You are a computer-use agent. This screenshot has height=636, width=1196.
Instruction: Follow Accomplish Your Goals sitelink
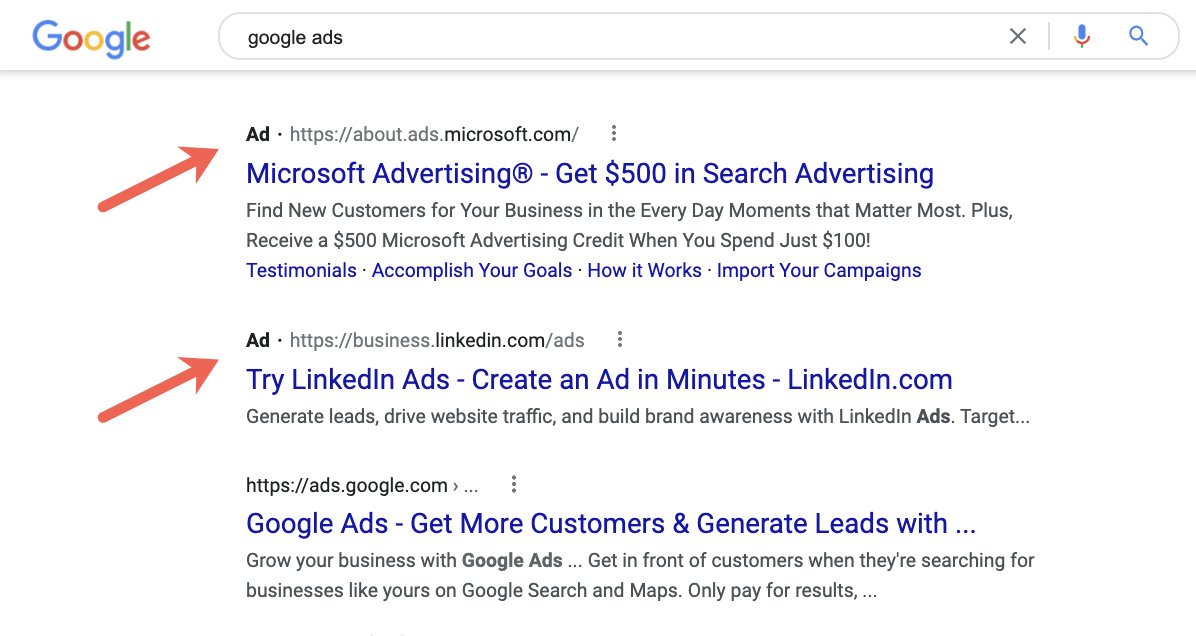tap(471, 270)
